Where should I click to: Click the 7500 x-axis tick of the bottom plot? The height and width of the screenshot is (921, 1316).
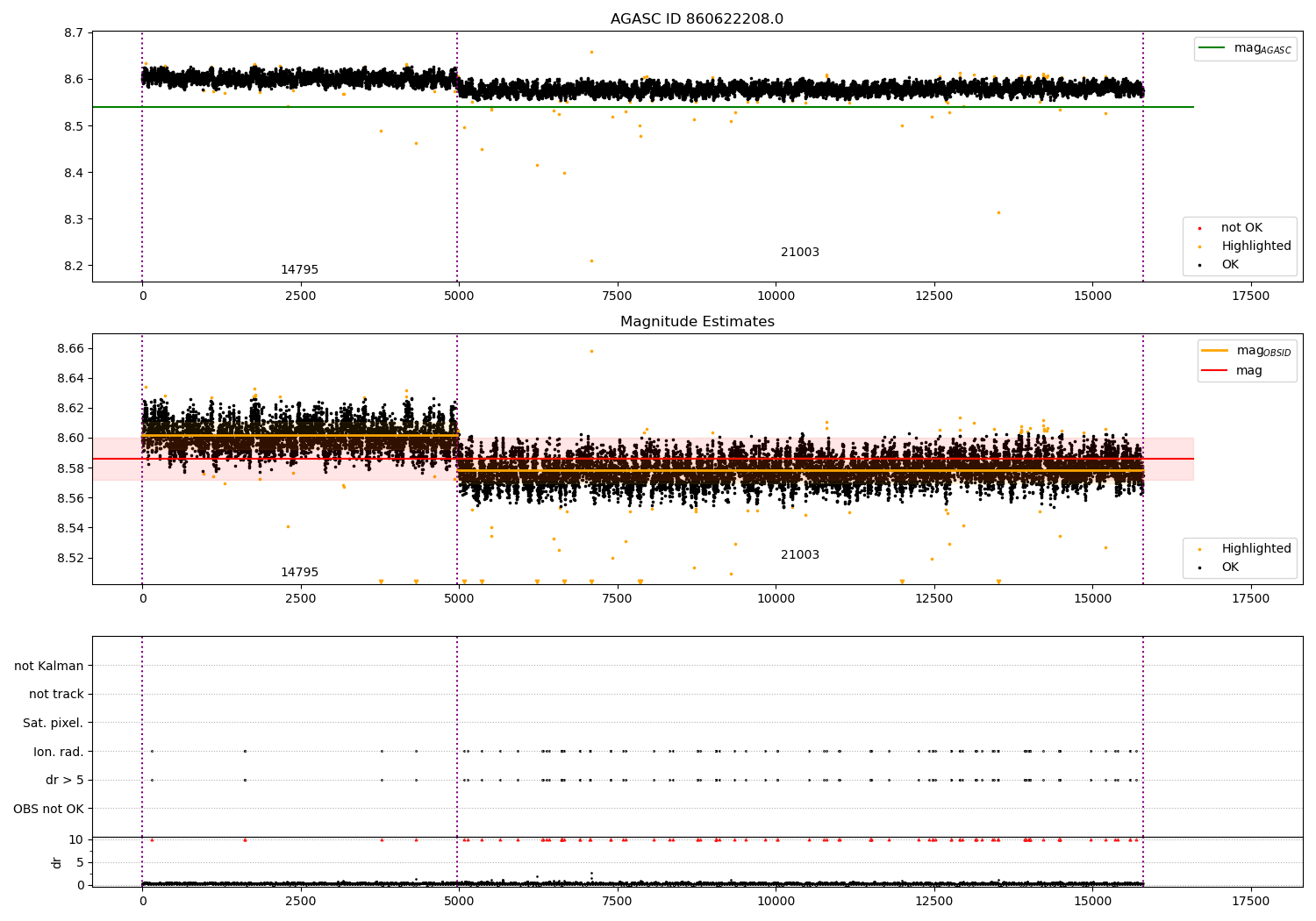tap(617, 902)
